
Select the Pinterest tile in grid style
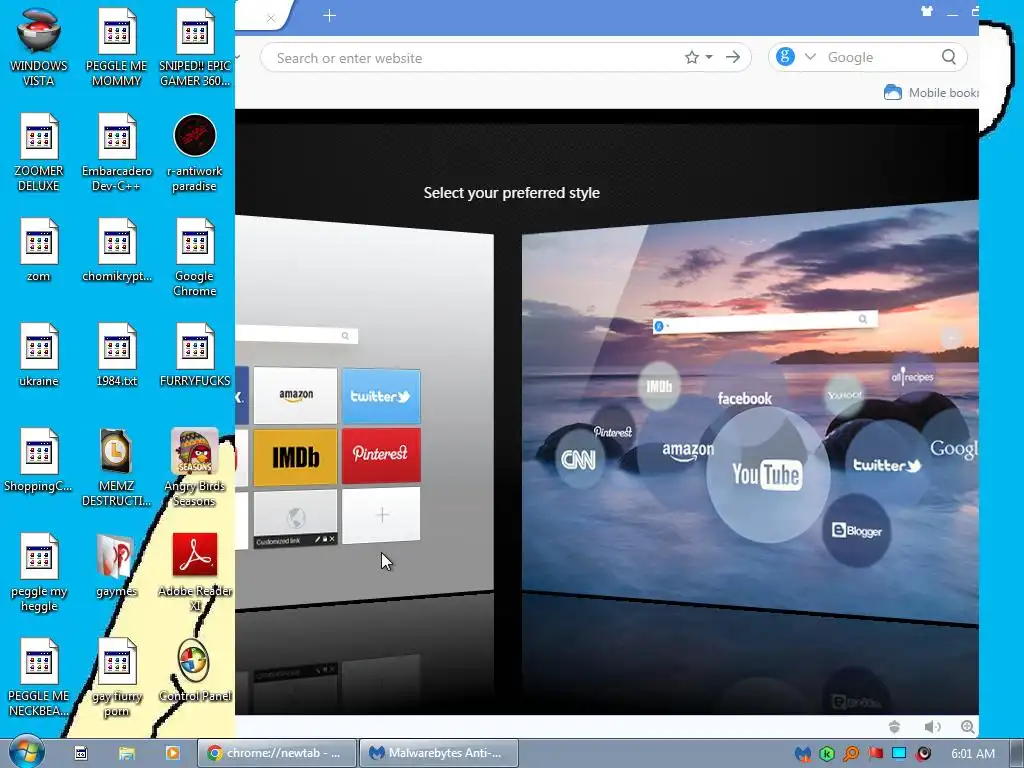click(x=381, y=455)
